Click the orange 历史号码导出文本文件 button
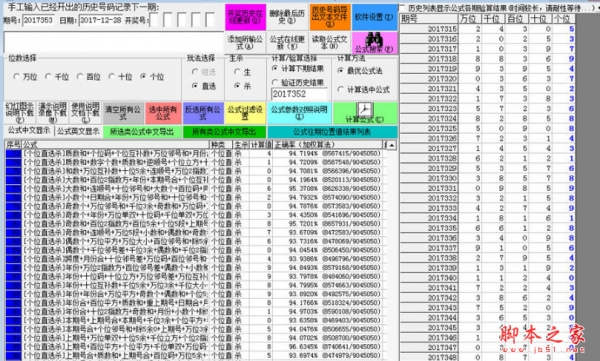The width and height of the screenshot is (600, 361). (x=329, y=17)
